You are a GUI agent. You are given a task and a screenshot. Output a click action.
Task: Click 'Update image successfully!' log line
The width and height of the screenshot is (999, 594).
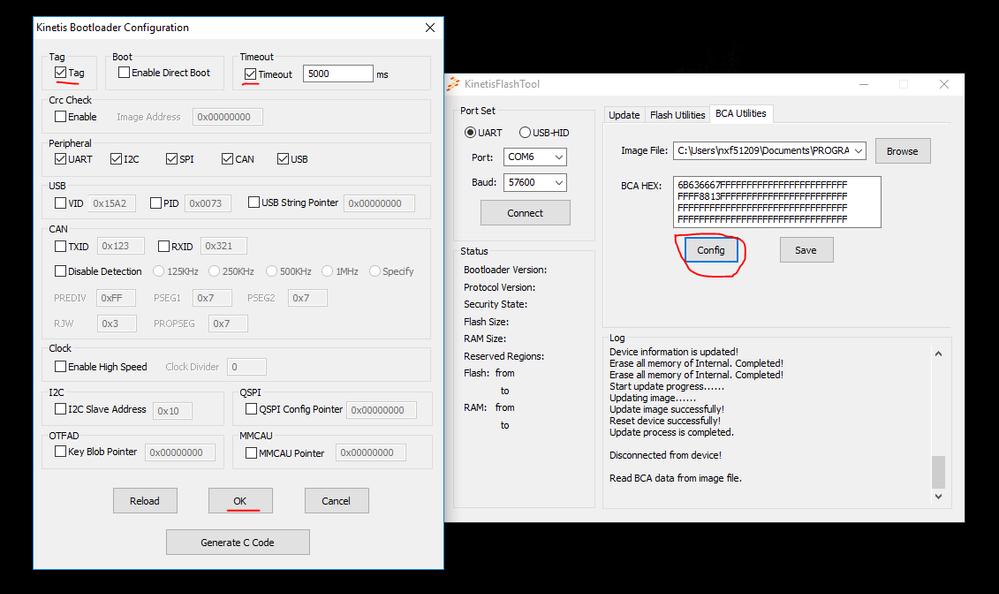[666, 409]
